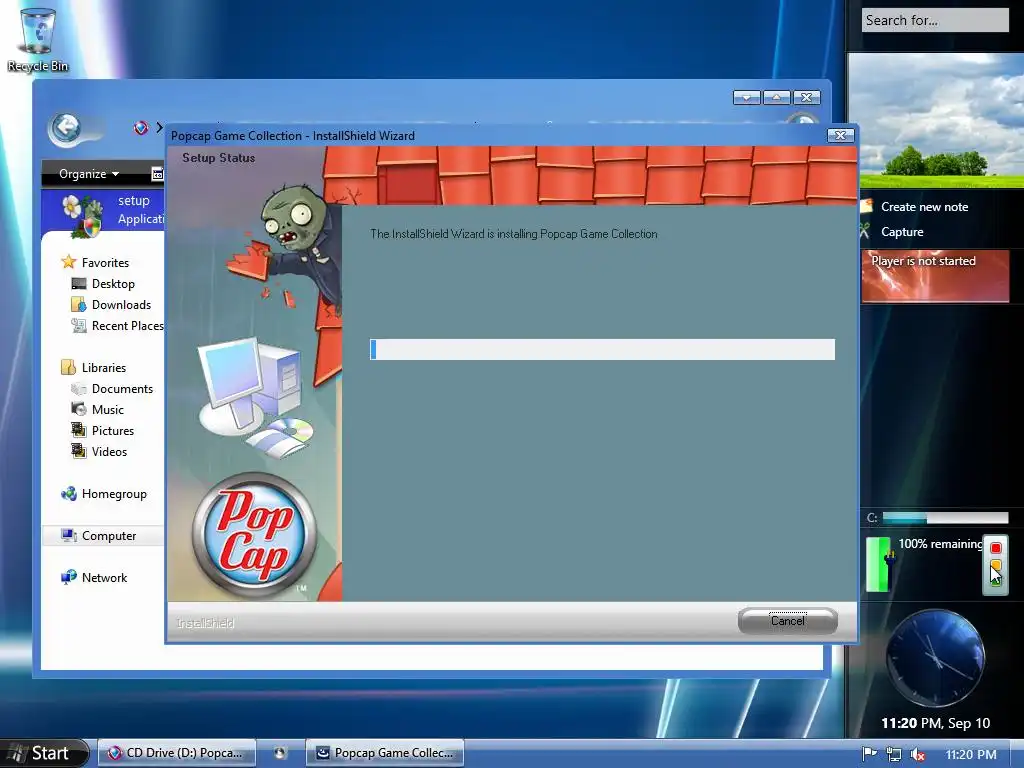Open Downloads folder in sidebar
The image size is (1024, 768).
[121, 304]
